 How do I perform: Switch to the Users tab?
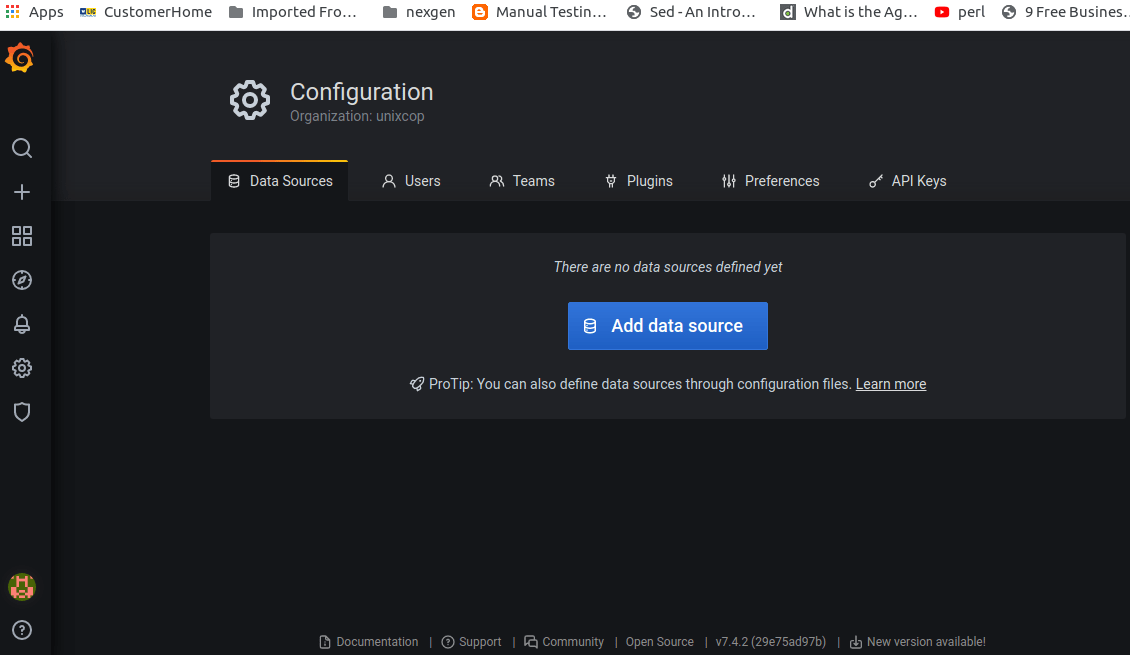pos(411,181)
